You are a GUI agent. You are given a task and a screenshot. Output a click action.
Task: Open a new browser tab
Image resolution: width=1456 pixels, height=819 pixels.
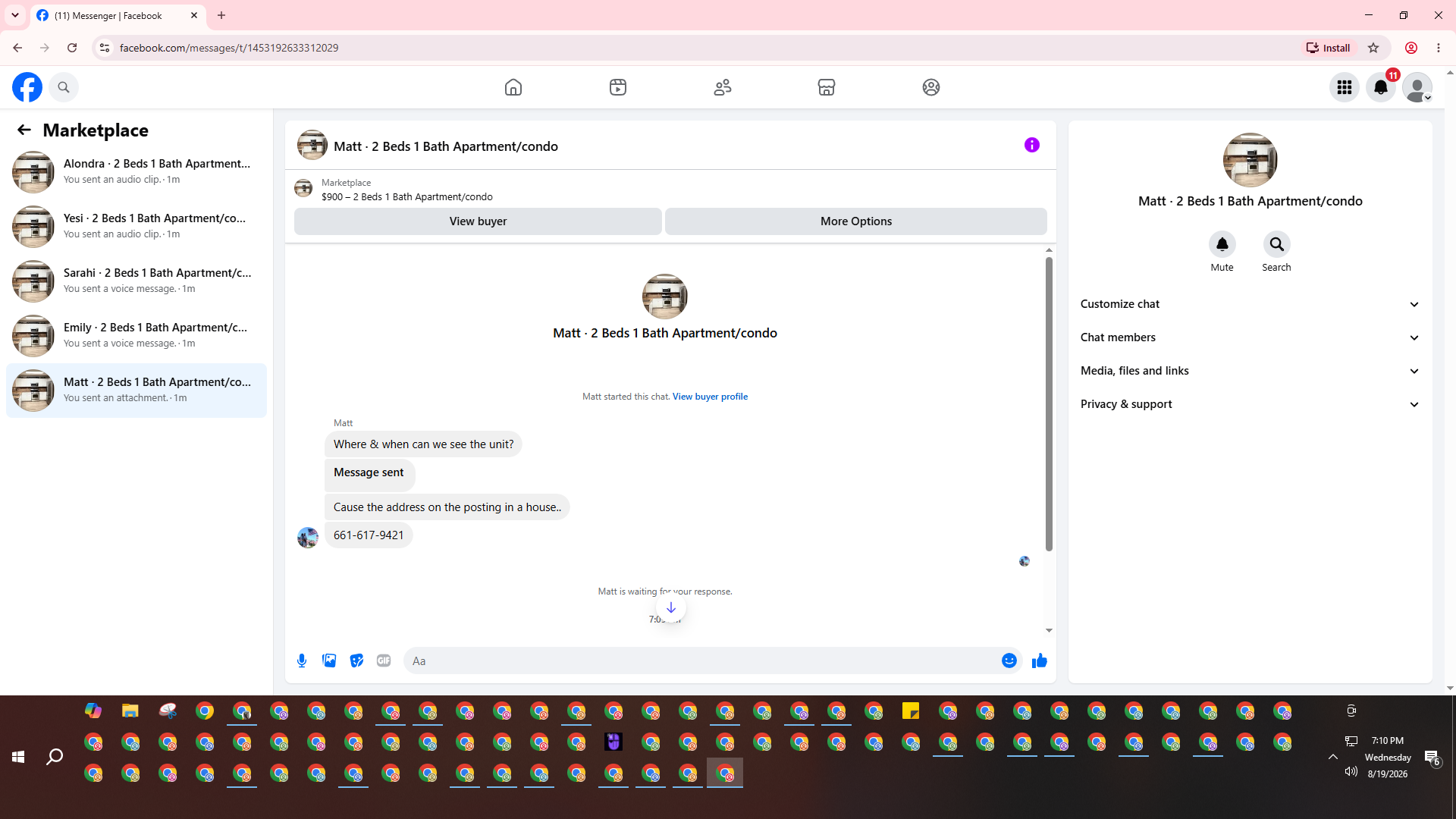tap(221, 15)
